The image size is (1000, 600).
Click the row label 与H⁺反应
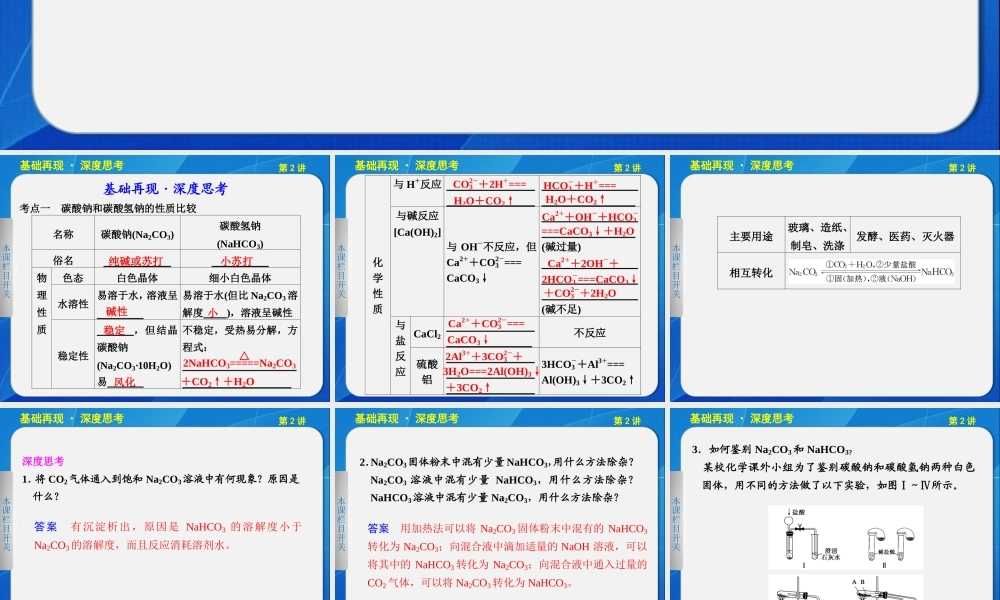417,184
